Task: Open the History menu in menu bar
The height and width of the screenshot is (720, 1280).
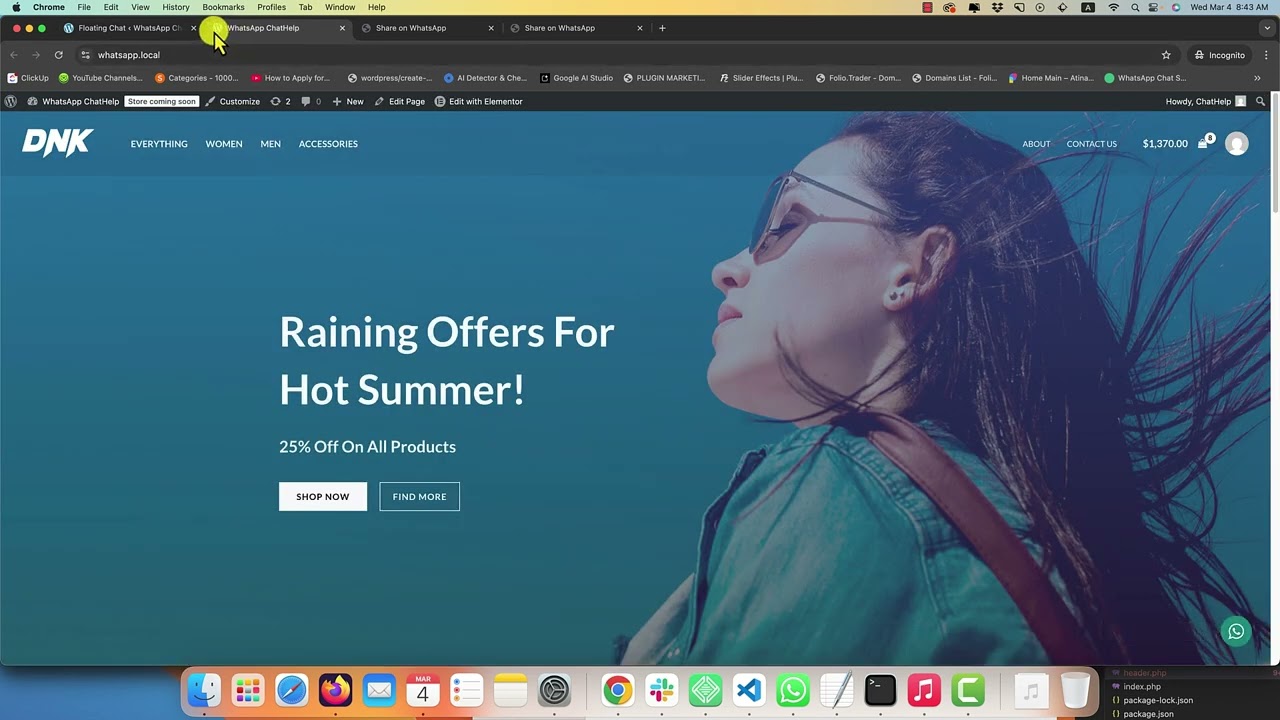Action: pos(176,7)
